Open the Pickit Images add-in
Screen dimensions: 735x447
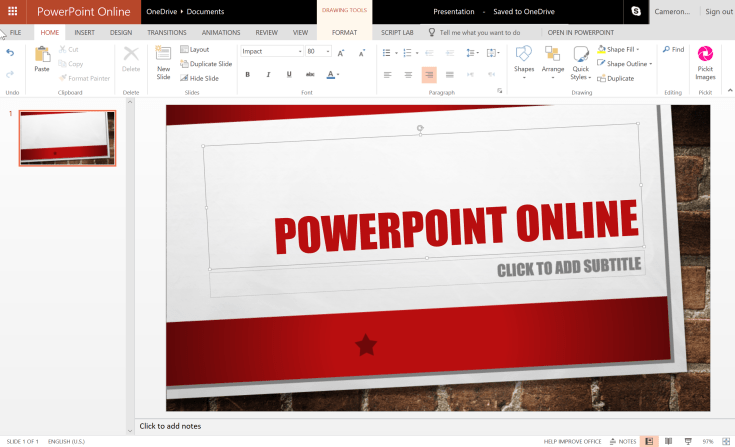[705, 61]
